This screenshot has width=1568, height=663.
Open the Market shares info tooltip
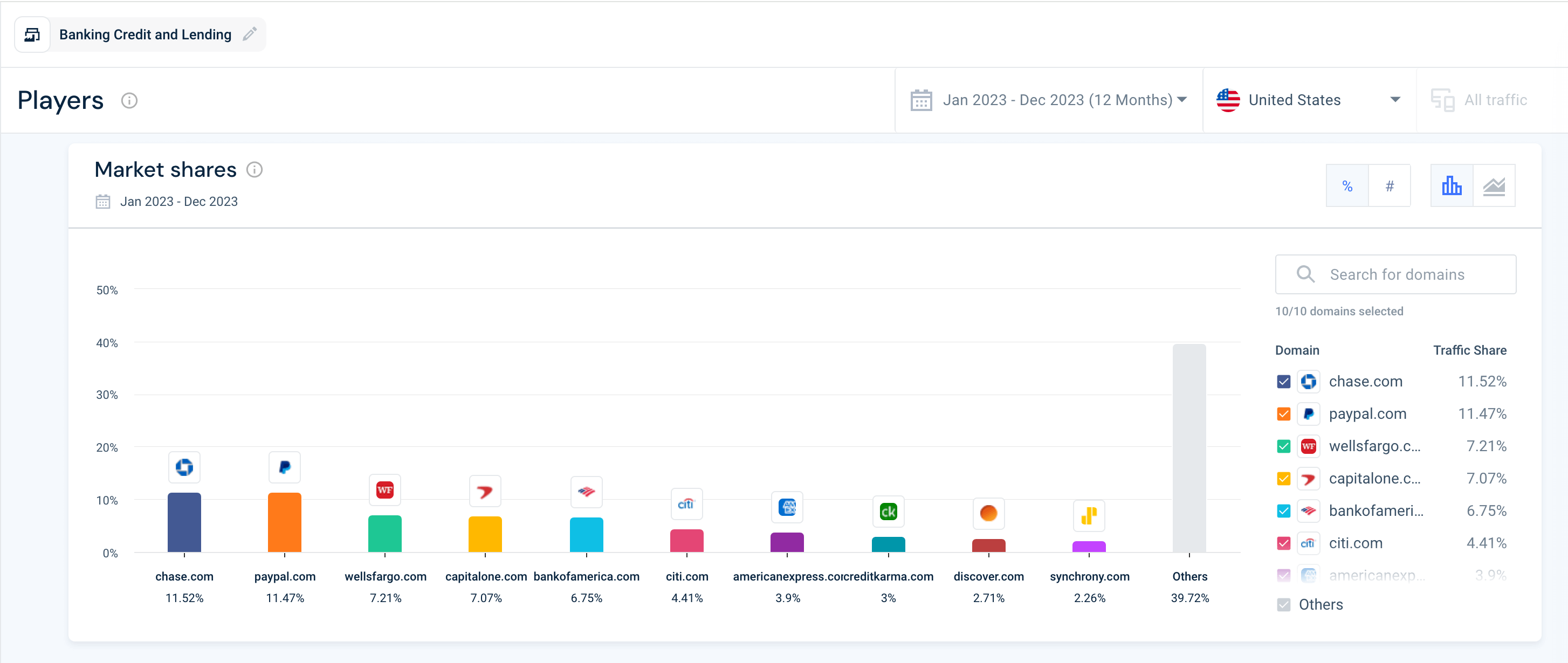pos(254,169)
